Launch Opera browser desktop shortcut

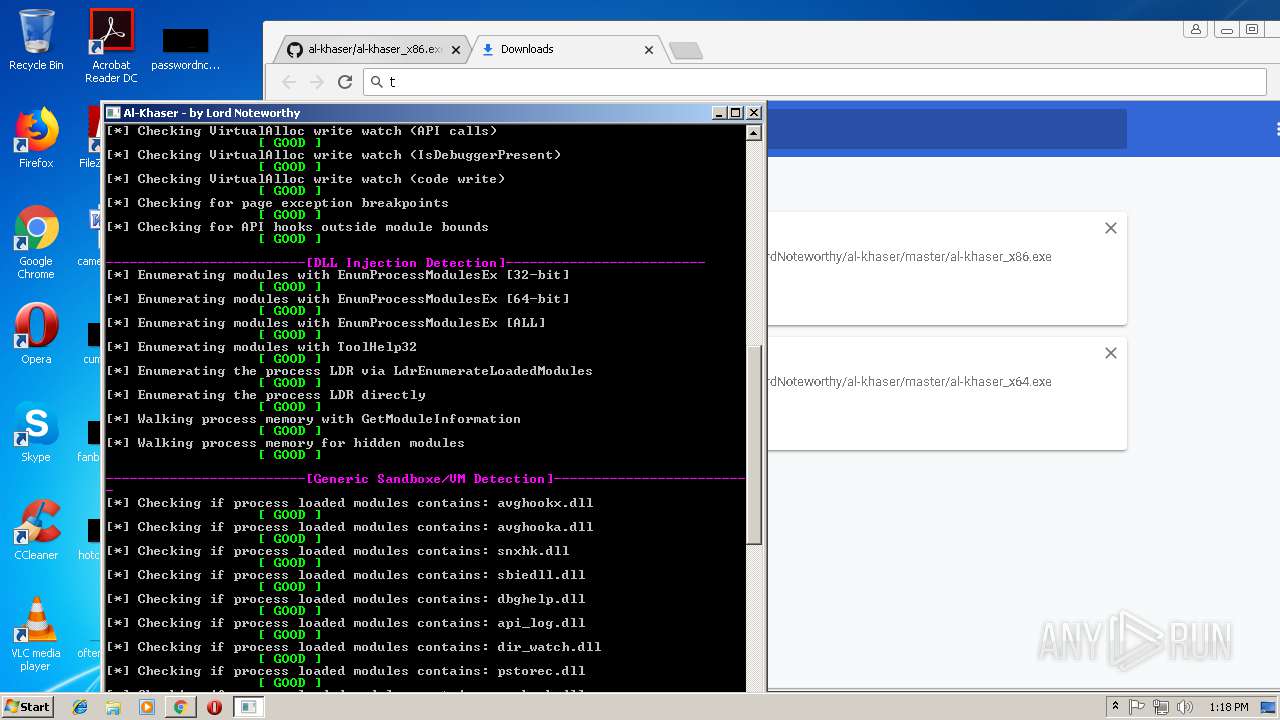[36, 334]
